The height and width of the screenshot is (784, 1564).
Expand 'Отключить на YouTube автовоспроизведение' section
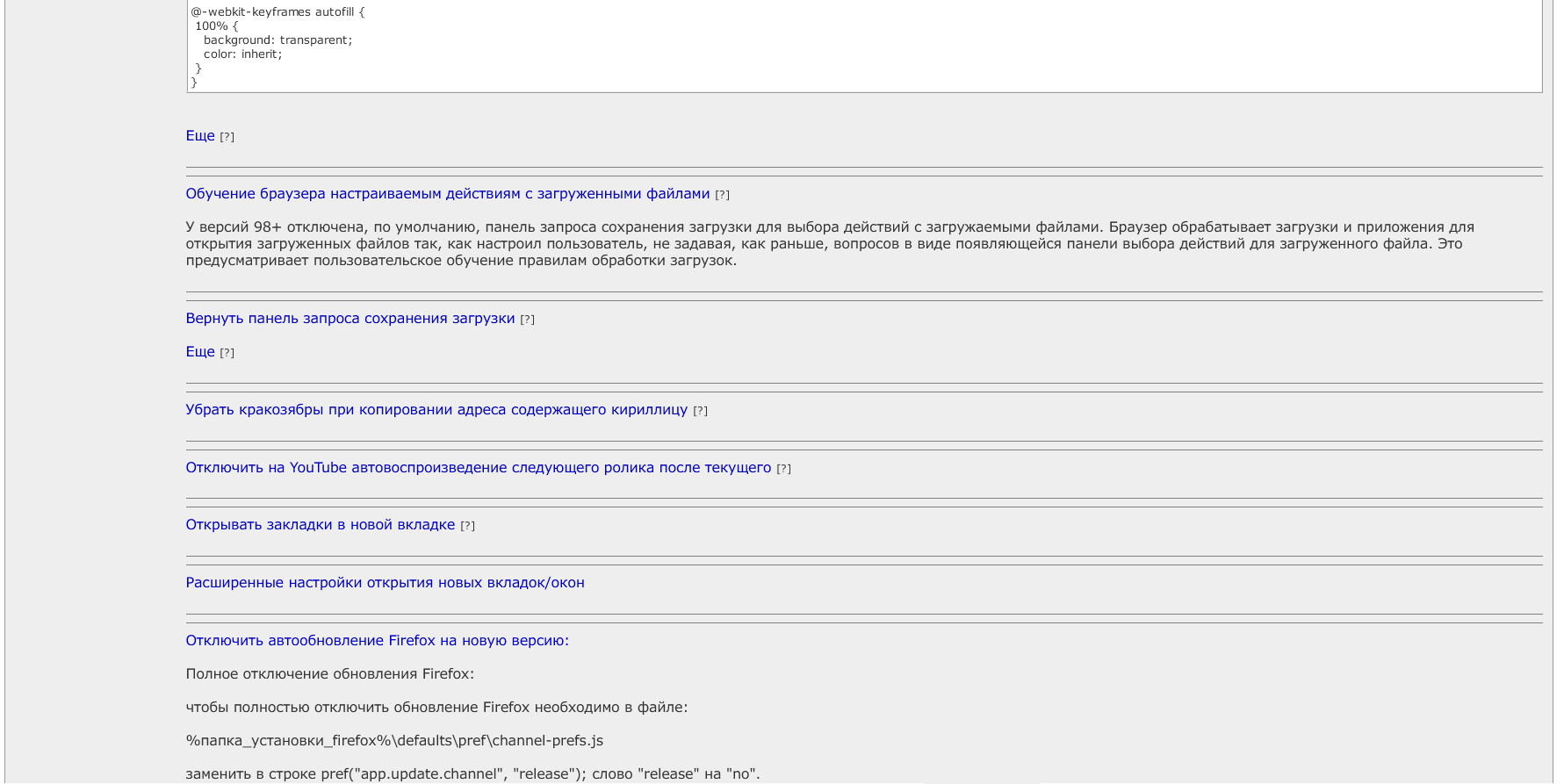click(x=479, y=468)
